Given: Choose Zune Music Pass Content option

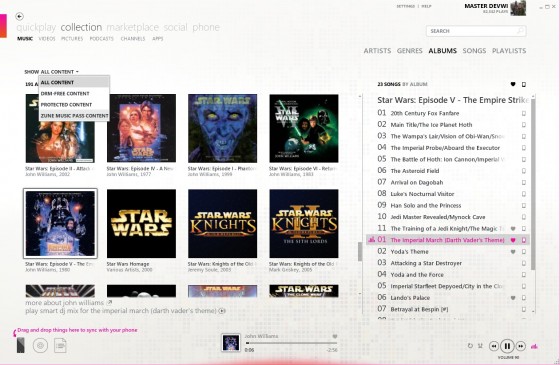Looking at the screenshot, I should 74,115.
